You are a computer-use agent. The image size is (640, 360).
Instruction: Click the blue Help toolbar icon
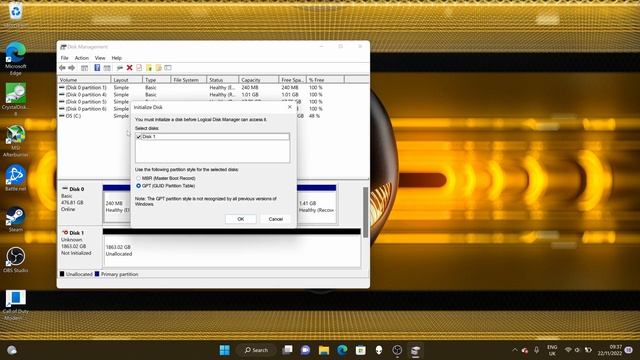tap(97, 68)
